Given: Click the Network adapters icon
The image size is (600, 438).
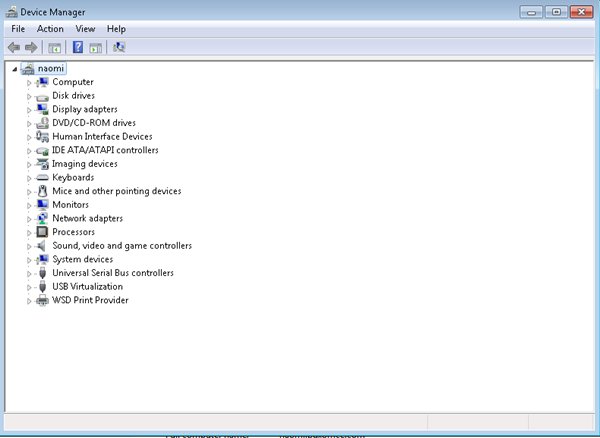Looking at the screenshot, I should (42, 218).
